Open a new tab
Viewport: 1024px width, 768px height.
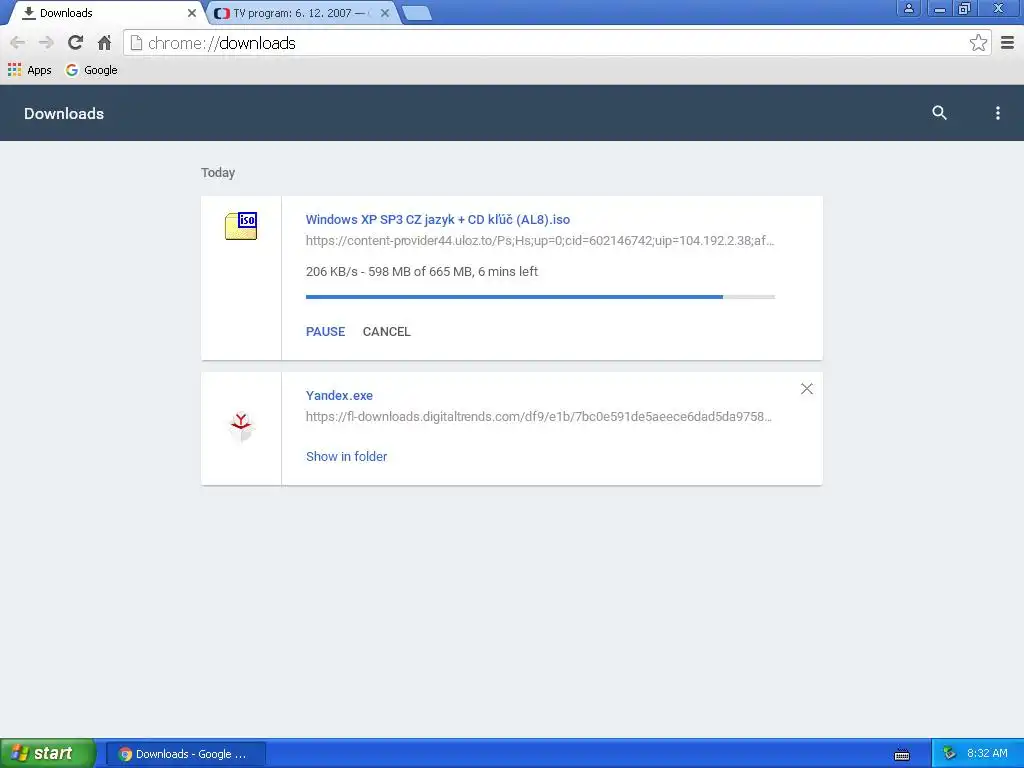[416, 13]
